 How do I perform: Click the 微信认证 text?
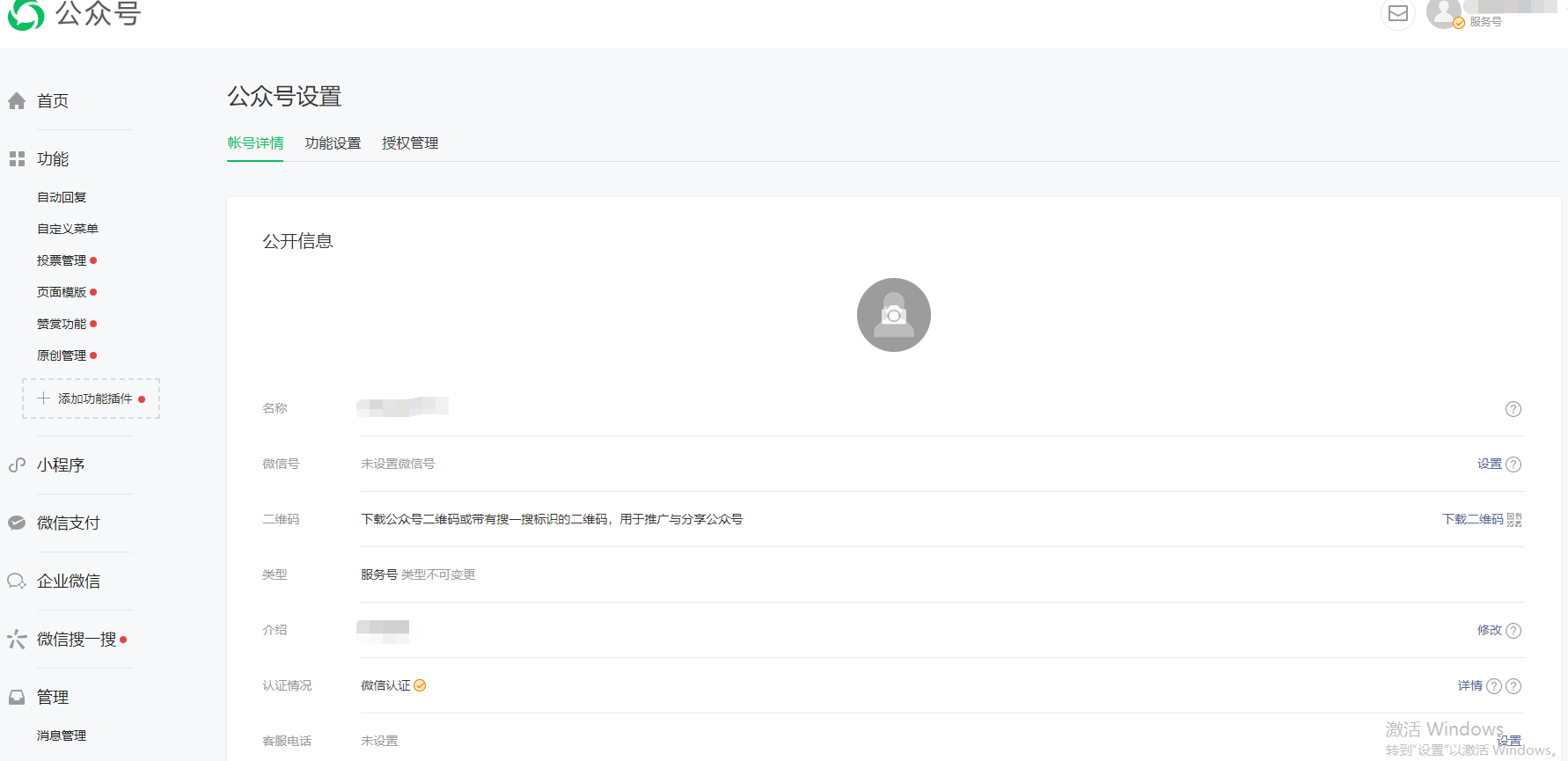[x=385, y=685]
